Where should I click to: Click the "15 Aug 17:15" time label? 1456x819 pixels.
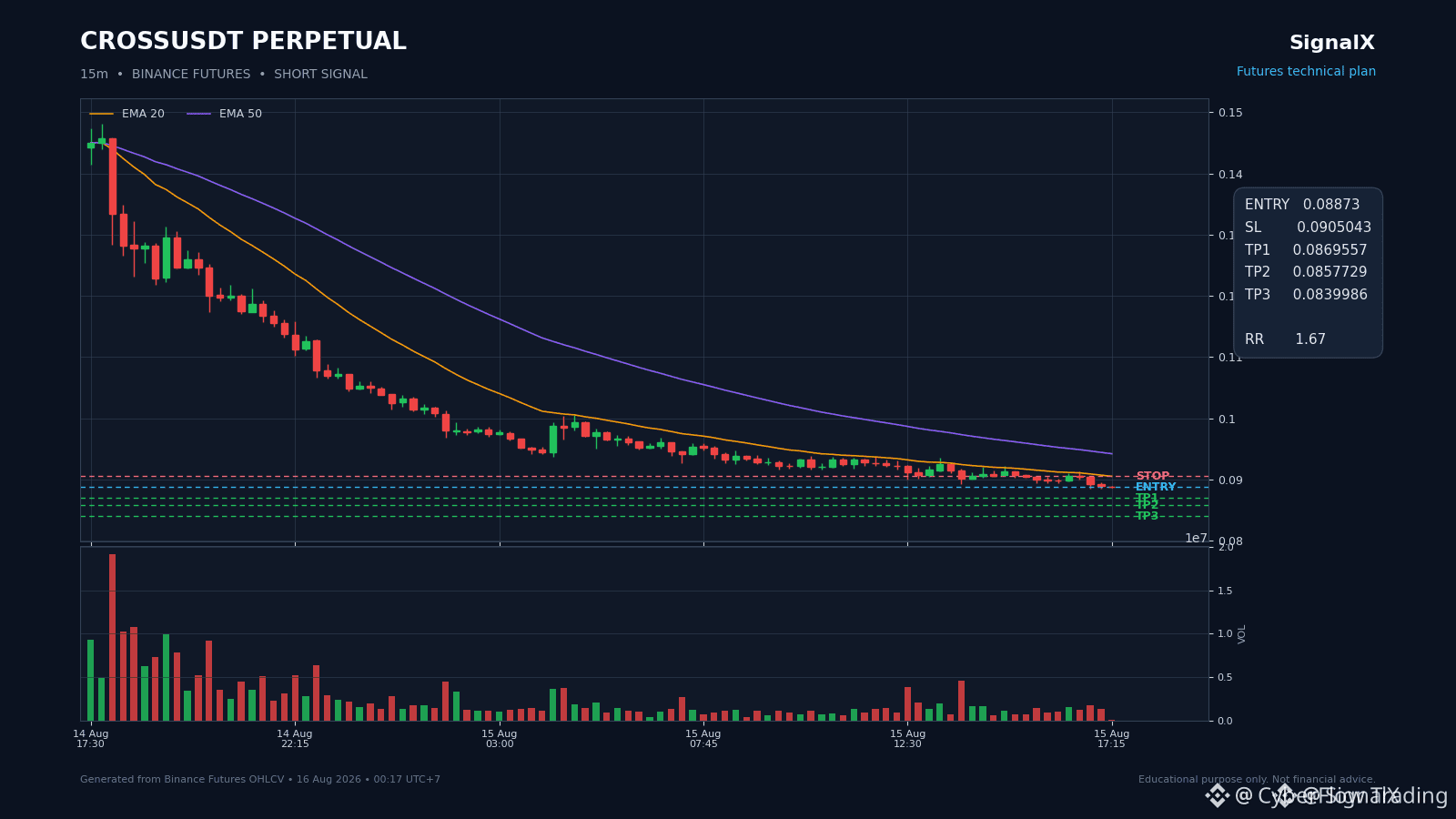pyautogui.click(x=1112, y=739)
